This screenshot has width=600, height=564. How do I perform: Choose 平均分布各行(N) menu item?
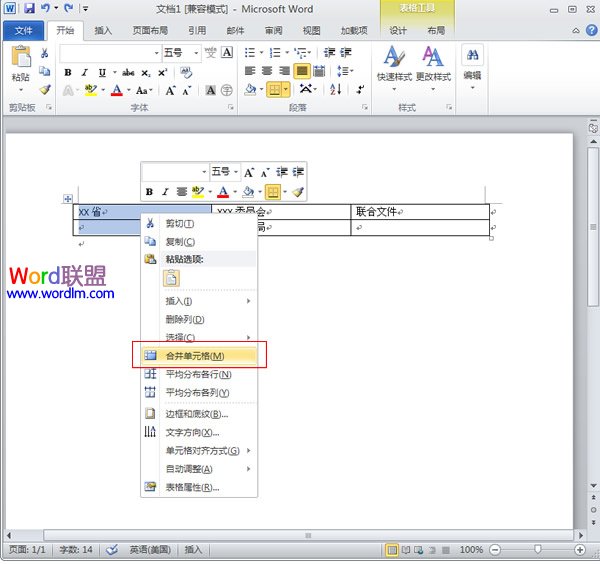[199, 374]
